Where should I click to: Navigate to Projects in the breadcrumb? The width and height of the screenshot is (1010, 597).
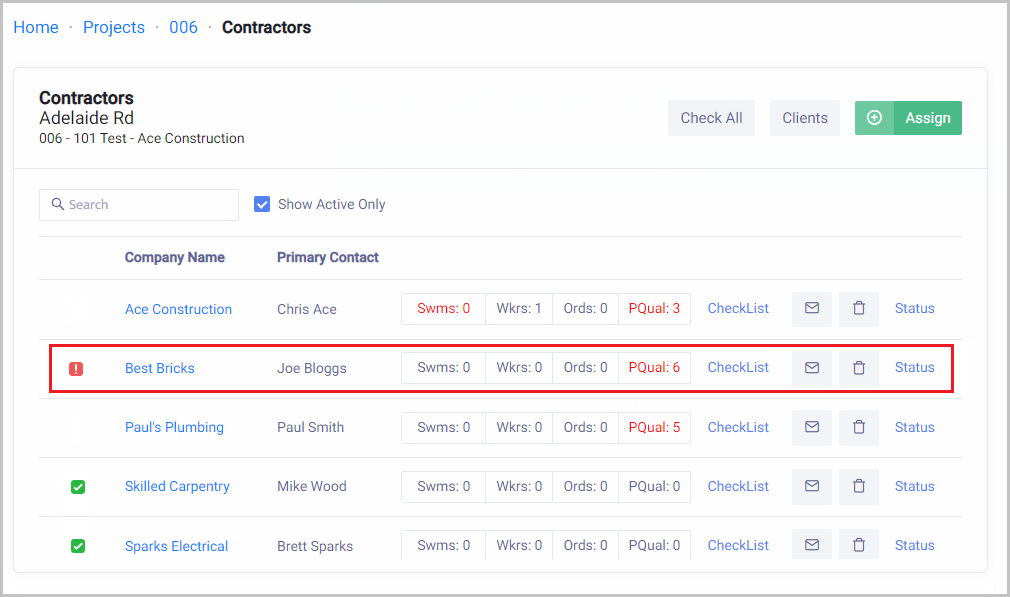(x=114, y=28)
